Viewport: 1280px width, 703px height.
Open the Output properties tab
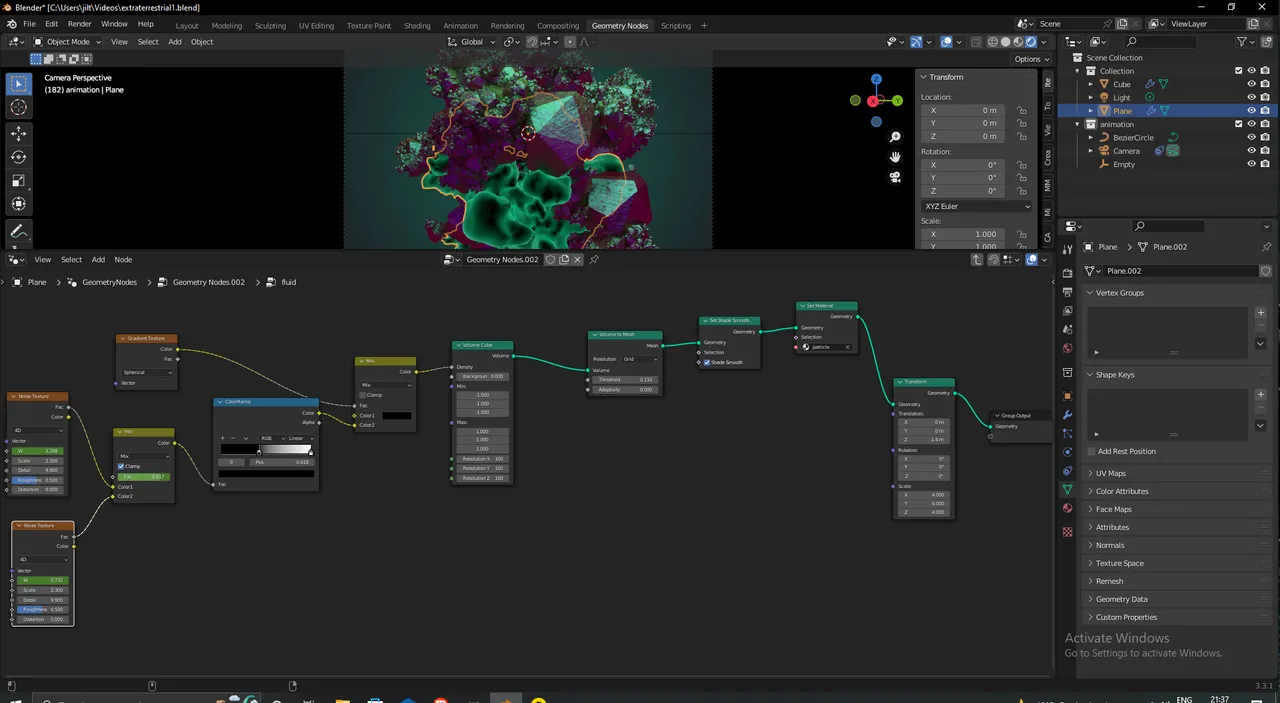coord(1068,292)
